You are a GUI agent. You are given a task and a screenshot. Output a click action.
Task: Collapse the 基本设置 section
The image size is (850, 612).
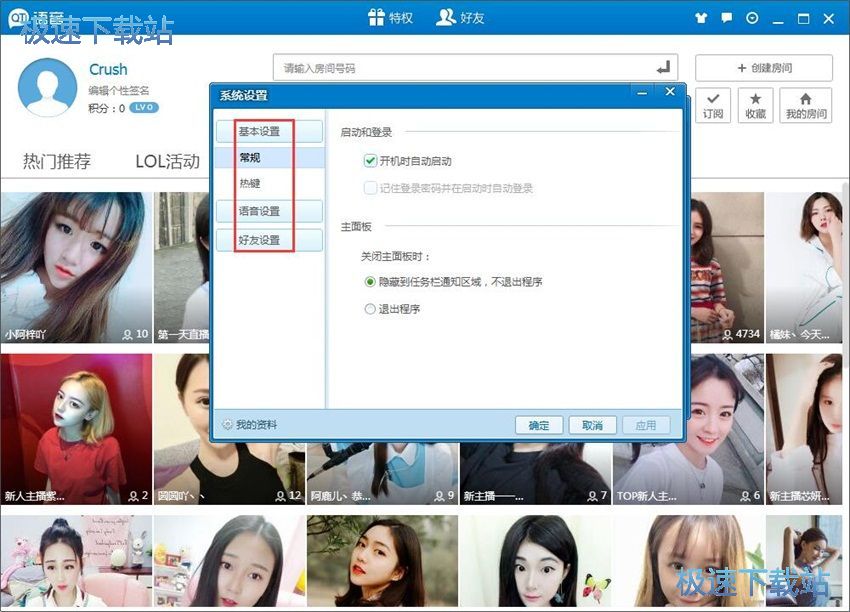[x=269, y=131]
